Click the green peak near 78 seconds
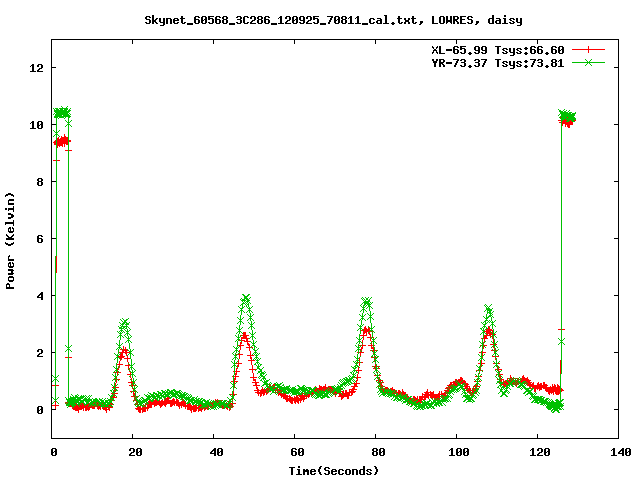 coord(367,301)
